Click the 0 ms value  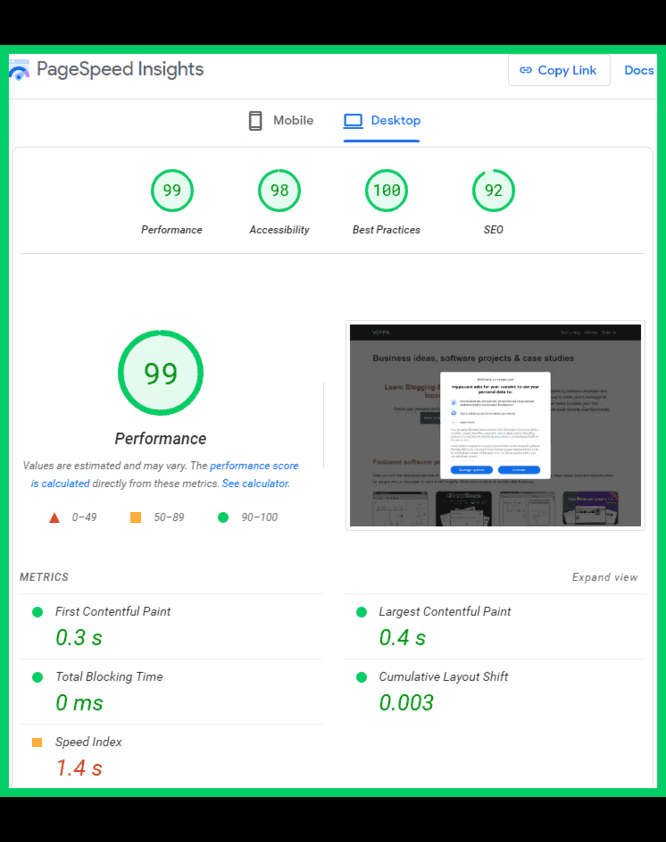pyautogui.click(x=79, y=703)
